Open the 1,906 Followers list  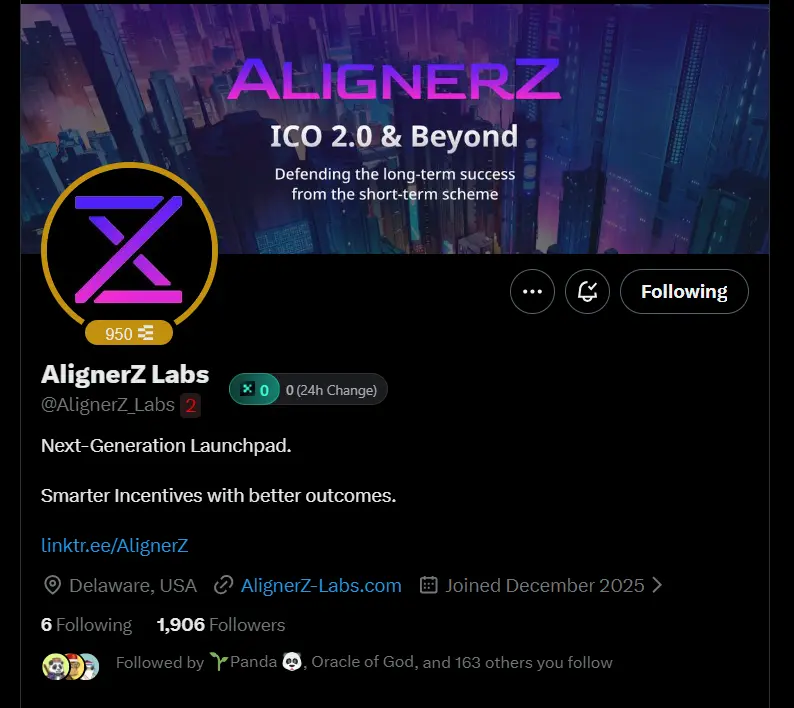(x=221, y=625)
